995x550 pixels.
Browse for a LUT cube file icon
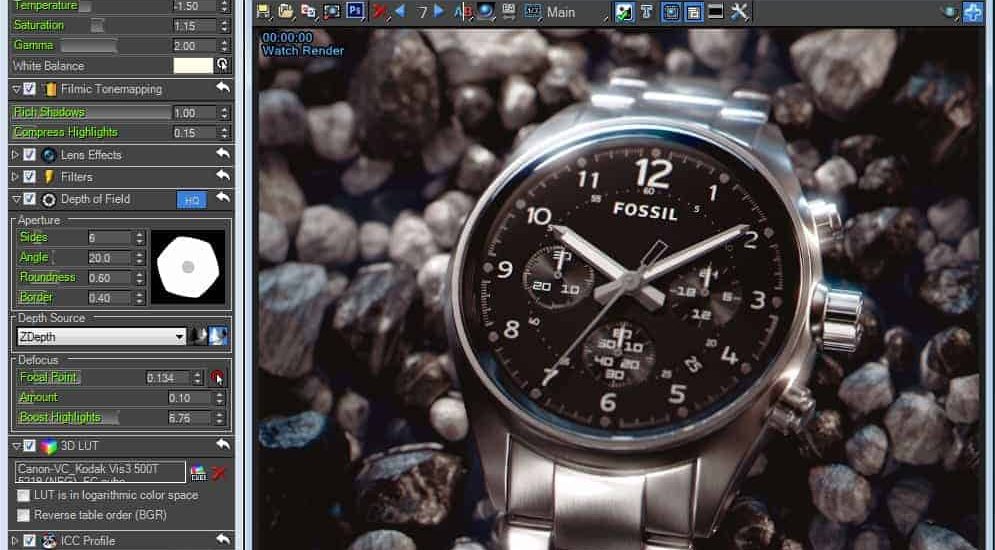[x=198, y=472]
